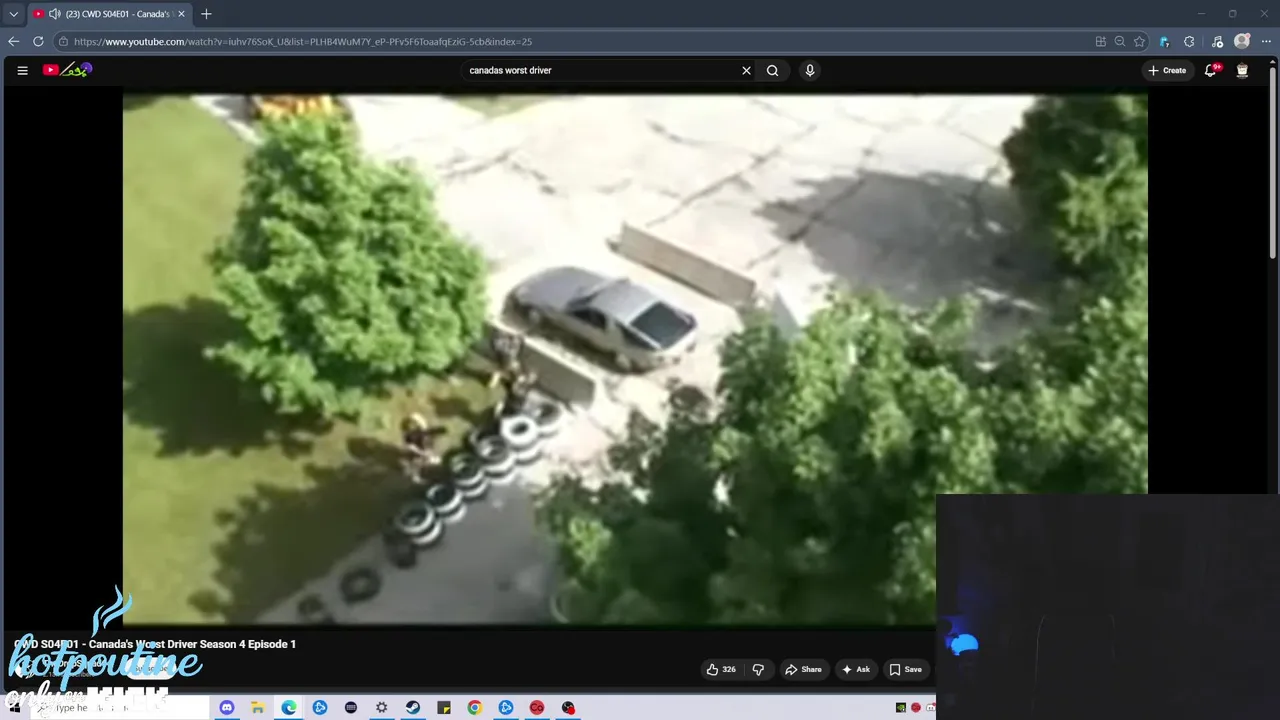Open Settings gear from the taskbar
This screenshot has width=1280, height=720.
click(x=382, y=708)
